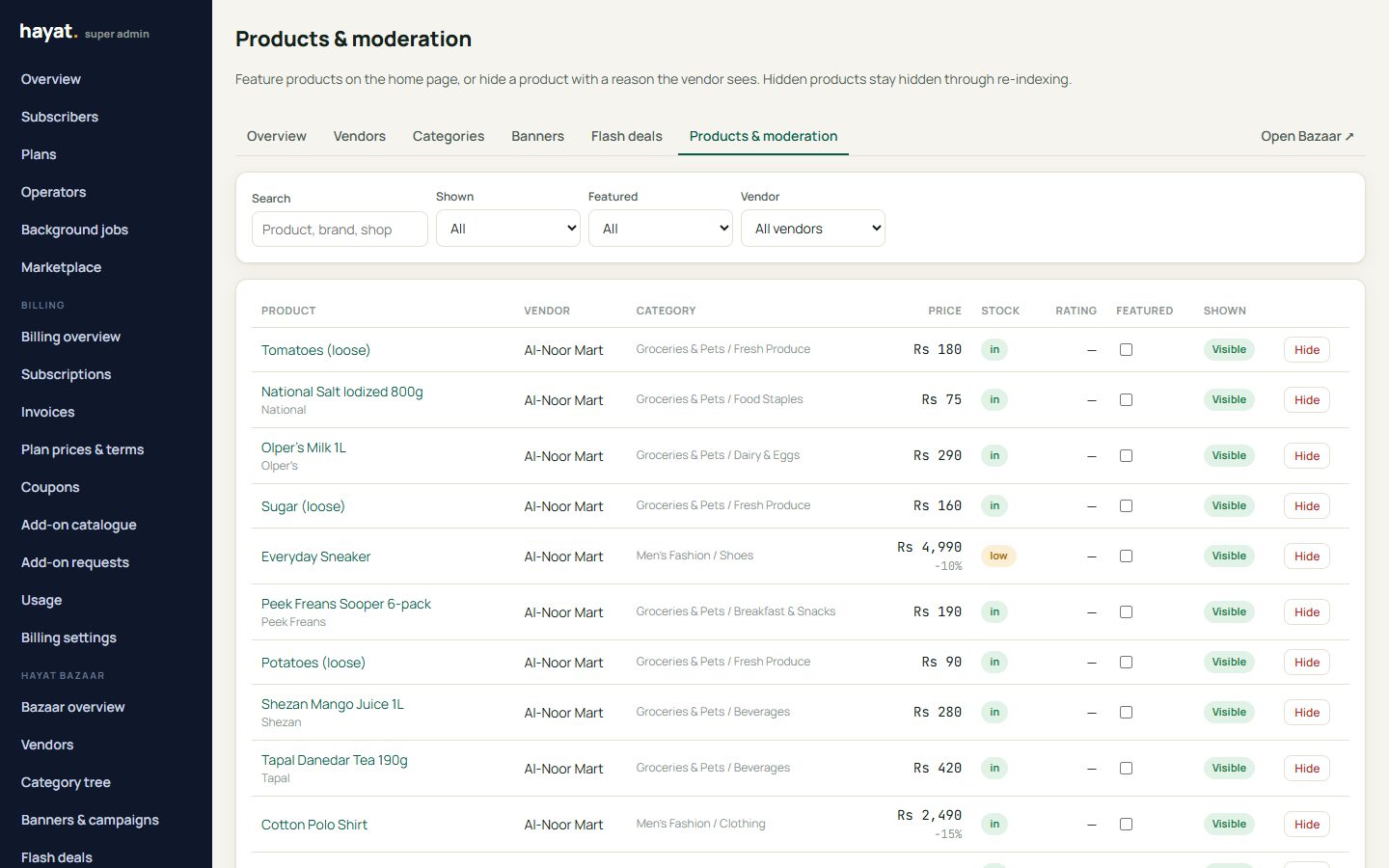Click Hide for Peek Freans Sooper 6-pack
Viewport: 1389px width, 868px height.
point(1307,612)
